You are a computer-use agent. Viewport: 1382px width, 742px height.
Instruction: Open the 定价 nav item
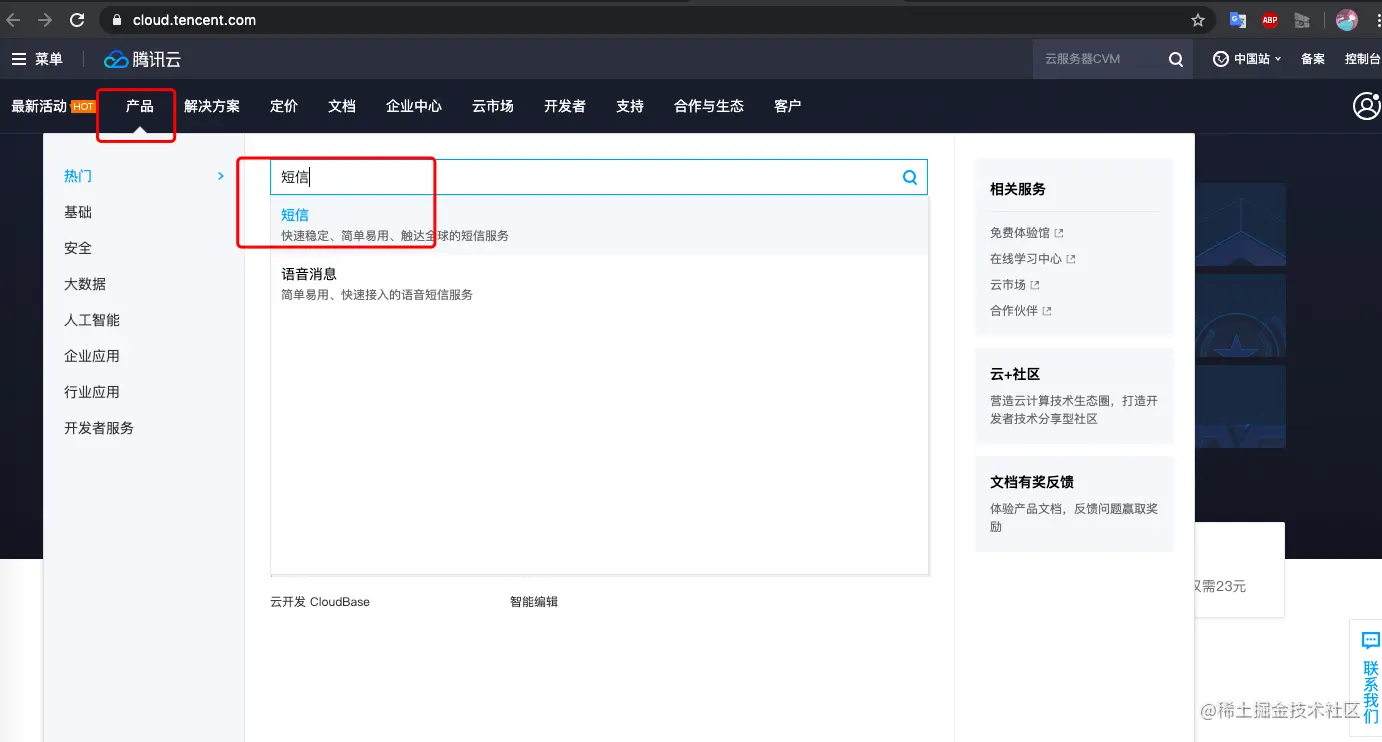[284, 106]
